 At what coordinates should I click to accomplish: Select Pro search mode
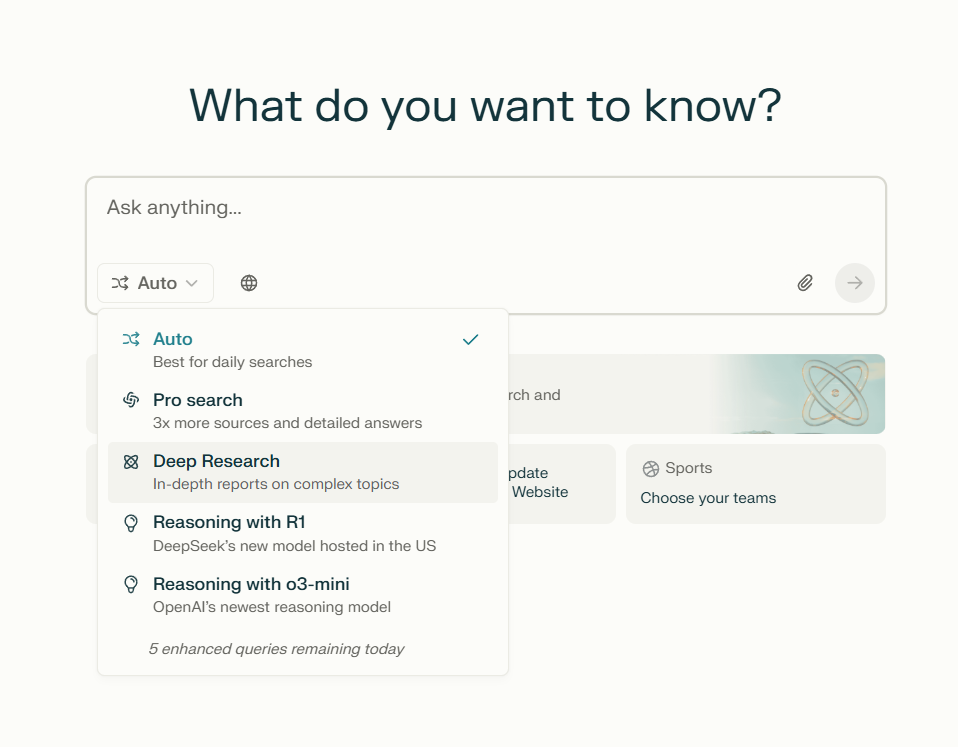(303, 411)
